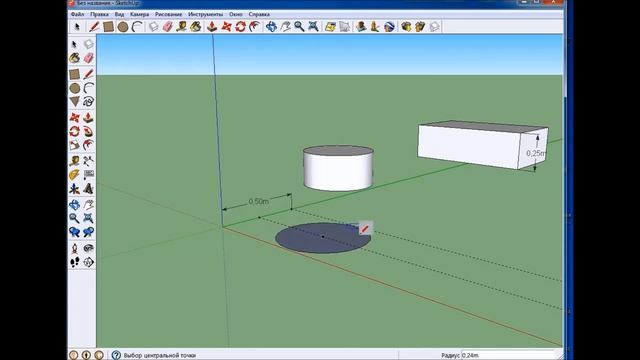Select the Paint Bucket in the left palette

74,58
